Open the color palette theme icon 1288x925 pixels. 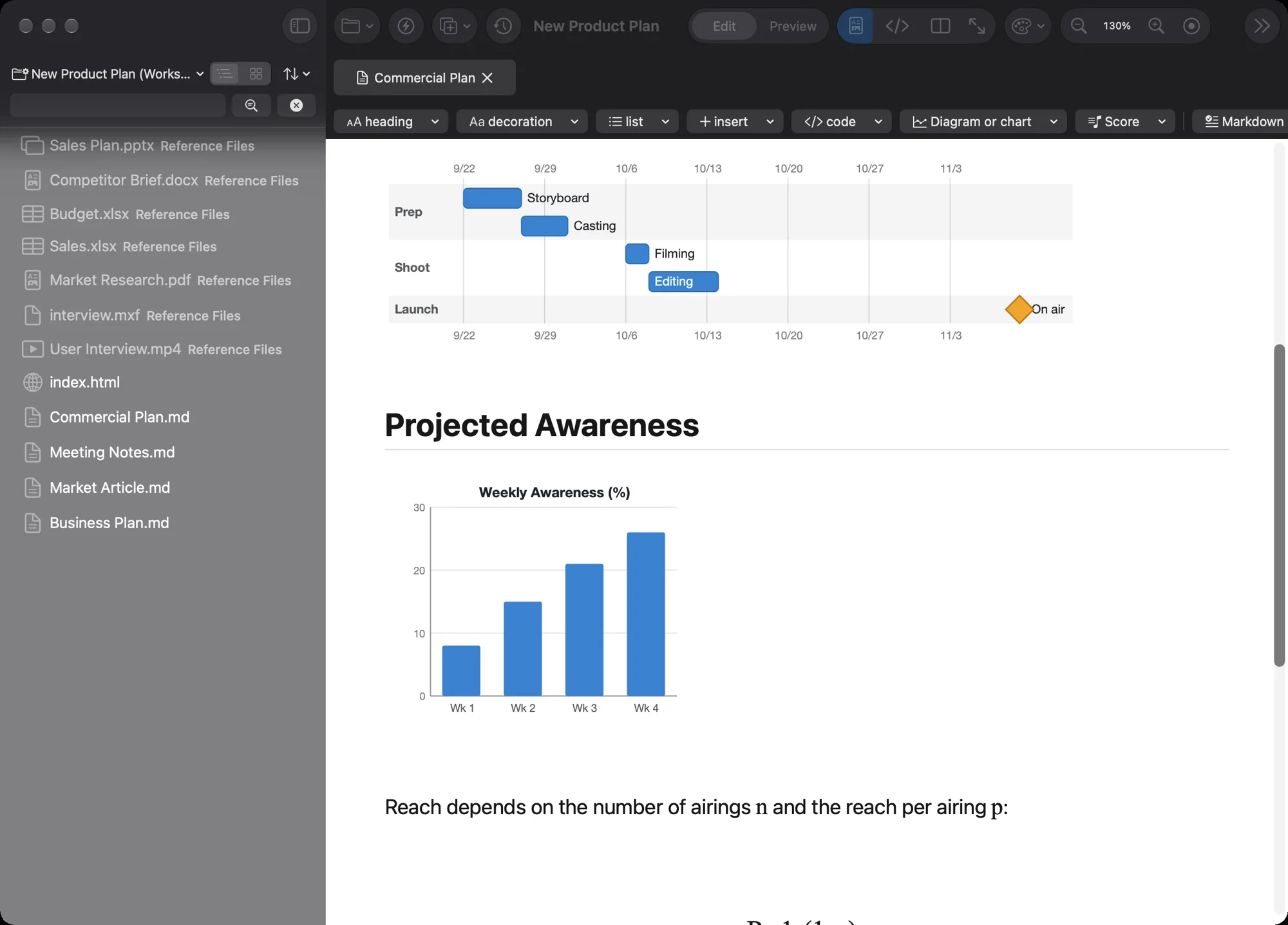point(1028,26)
